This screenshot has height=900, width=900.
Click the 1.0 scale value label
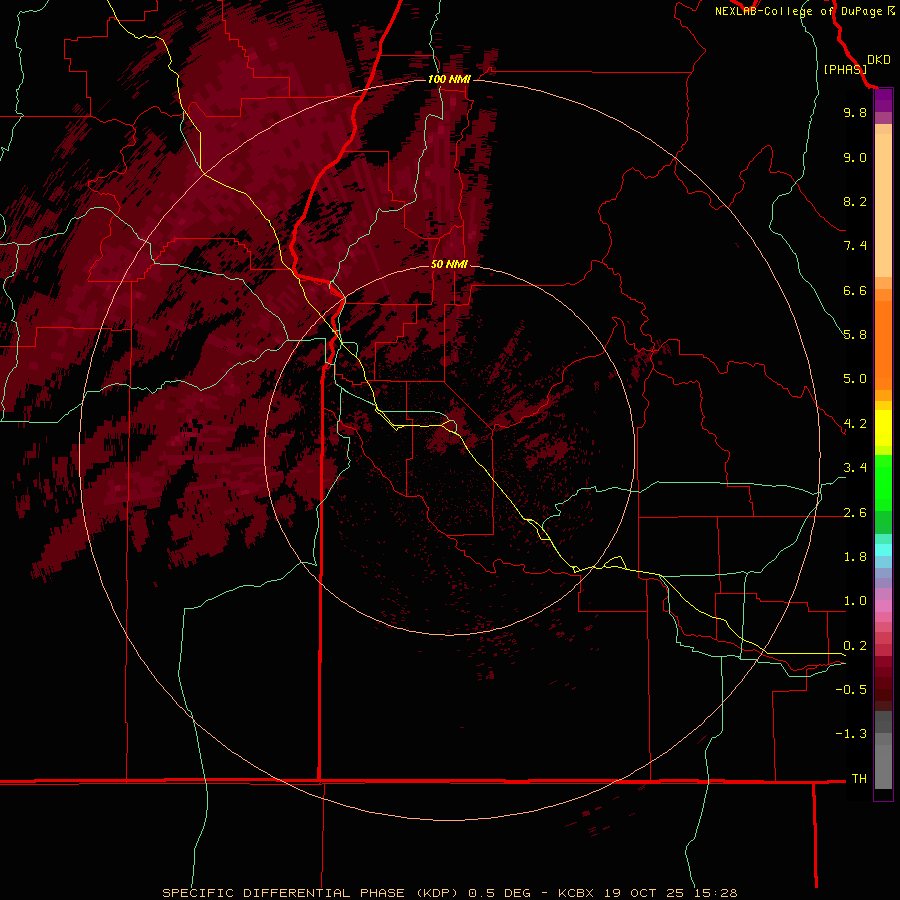pos(855,601)
